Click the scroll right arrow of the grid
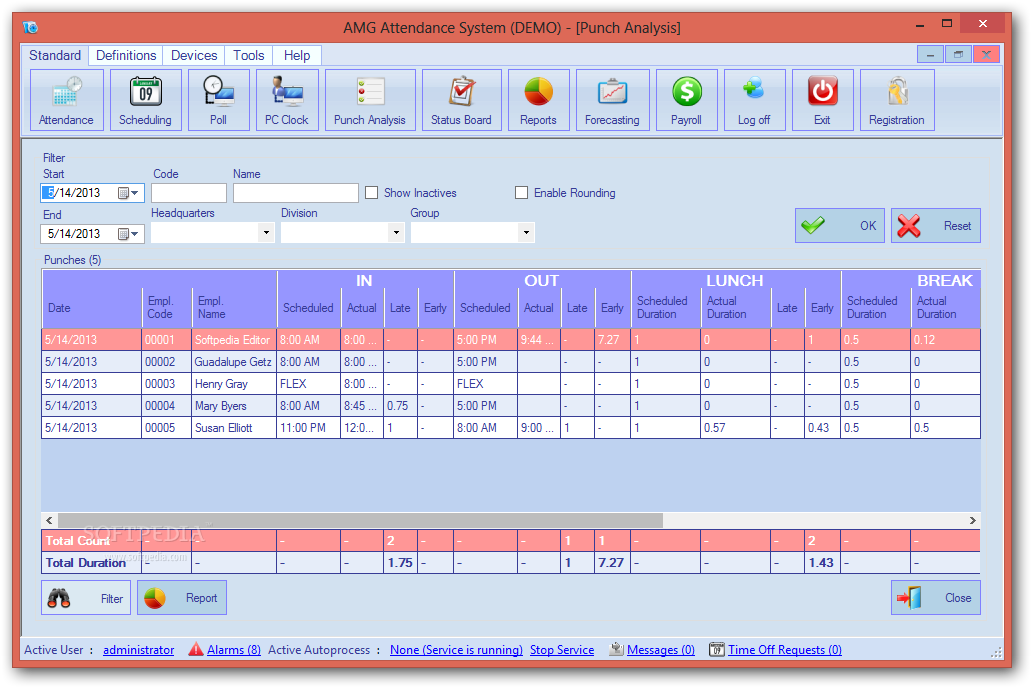The width and height of the screenshot is (1032, 688). point(973,520)
